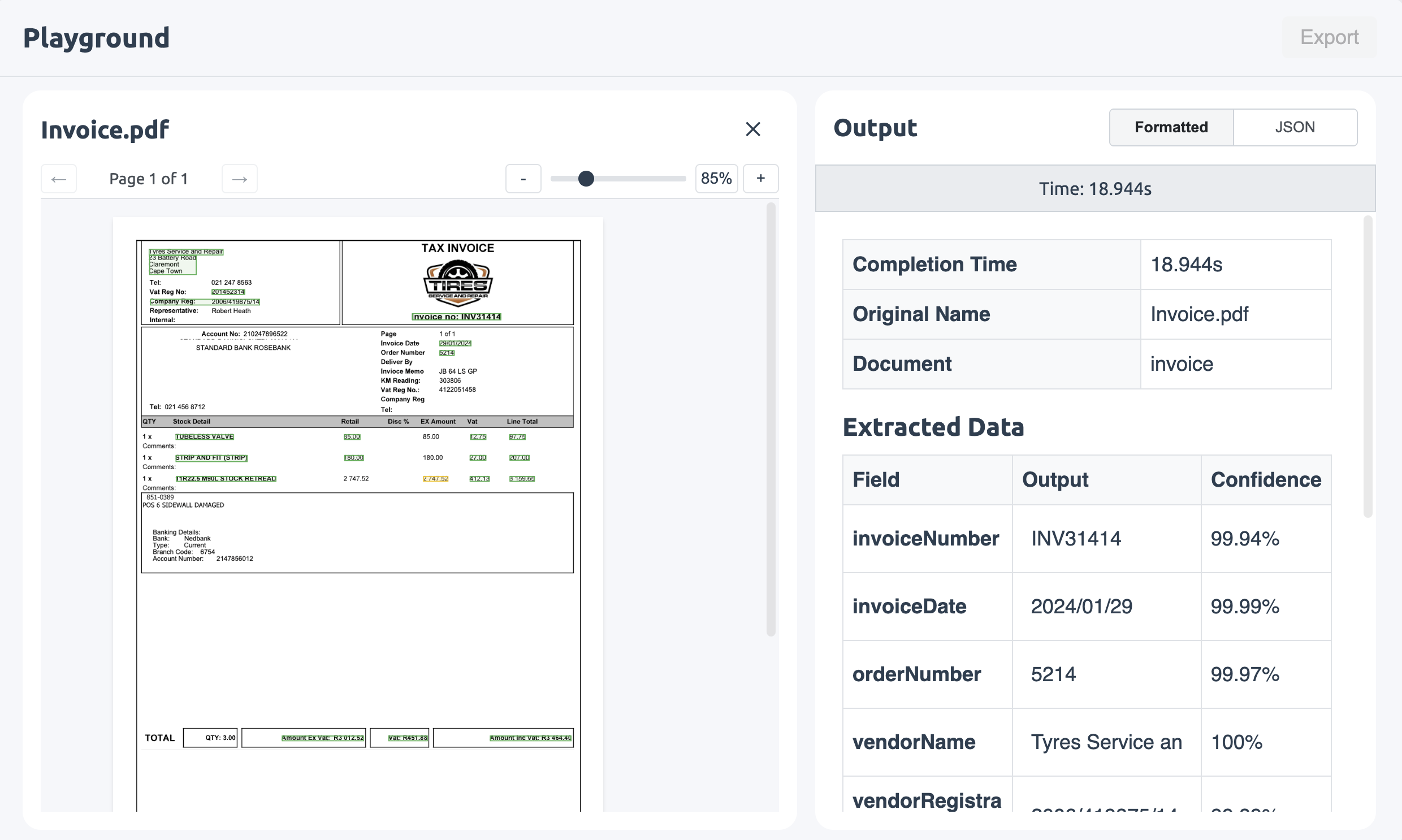Zoom in using the plus icon
The width and height of the screenshot is (1402, 840).
[761, 178]
